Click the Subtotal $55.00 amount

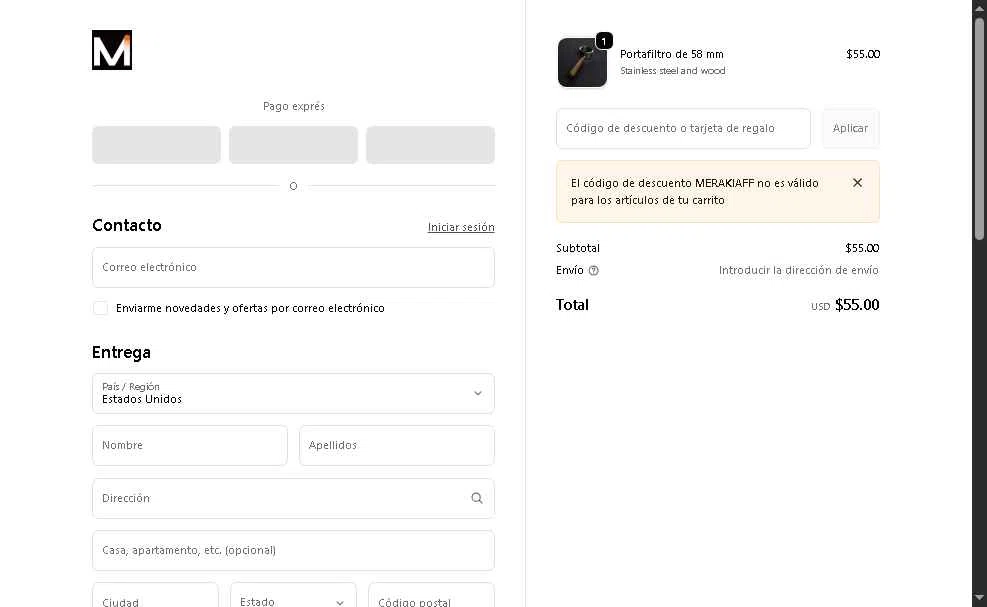862,248
